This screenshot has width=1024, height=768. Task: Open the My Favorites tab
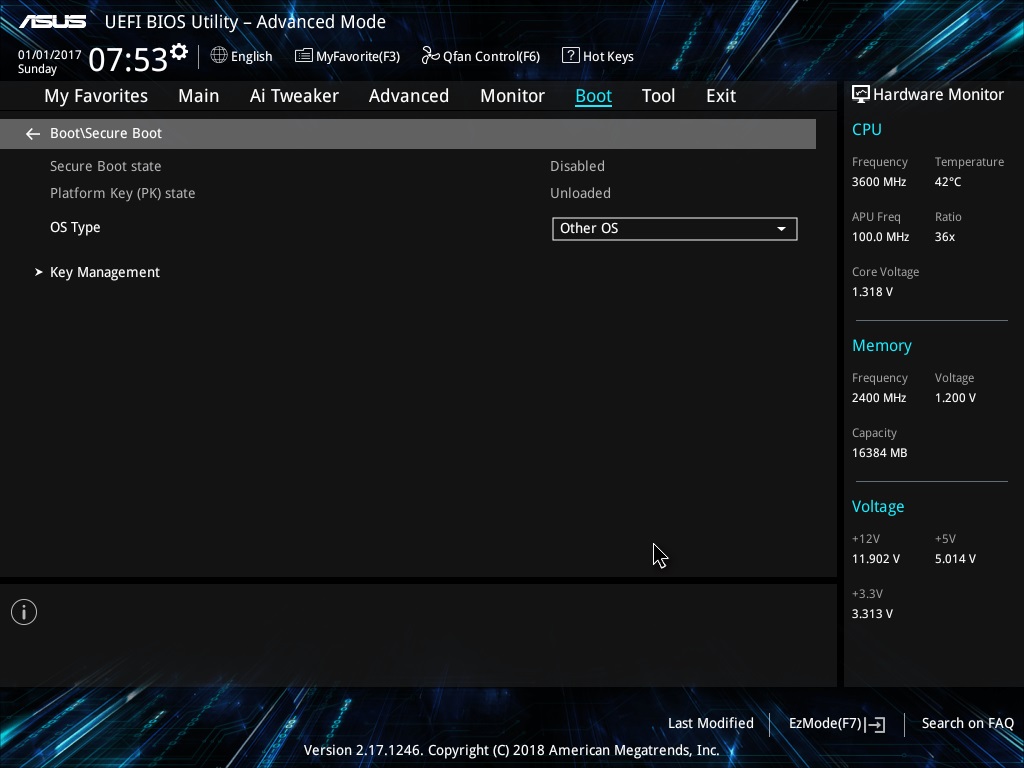[96, 96]
